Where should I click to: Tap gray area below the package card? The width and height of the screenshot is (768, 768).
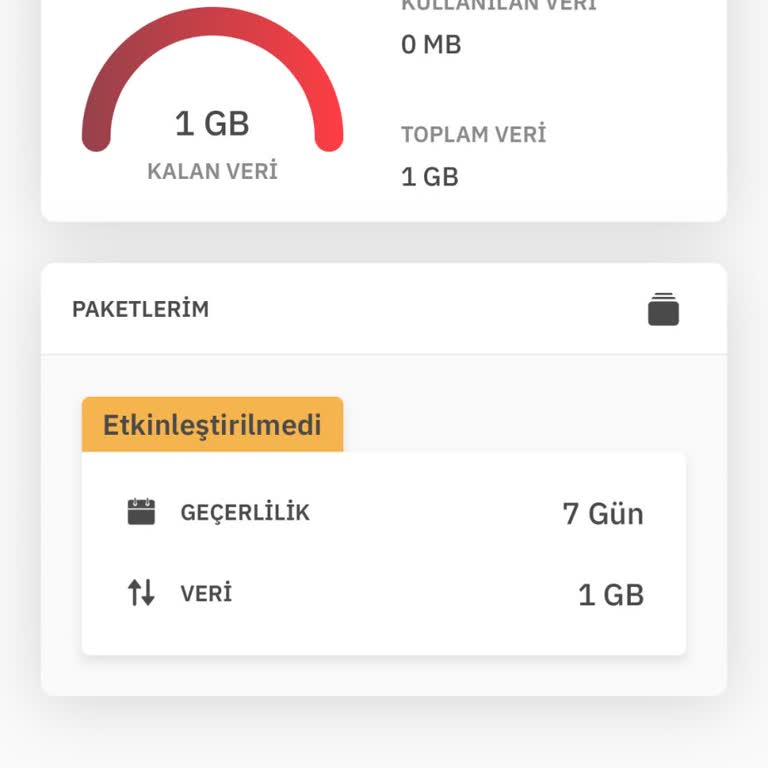[383, 675]
